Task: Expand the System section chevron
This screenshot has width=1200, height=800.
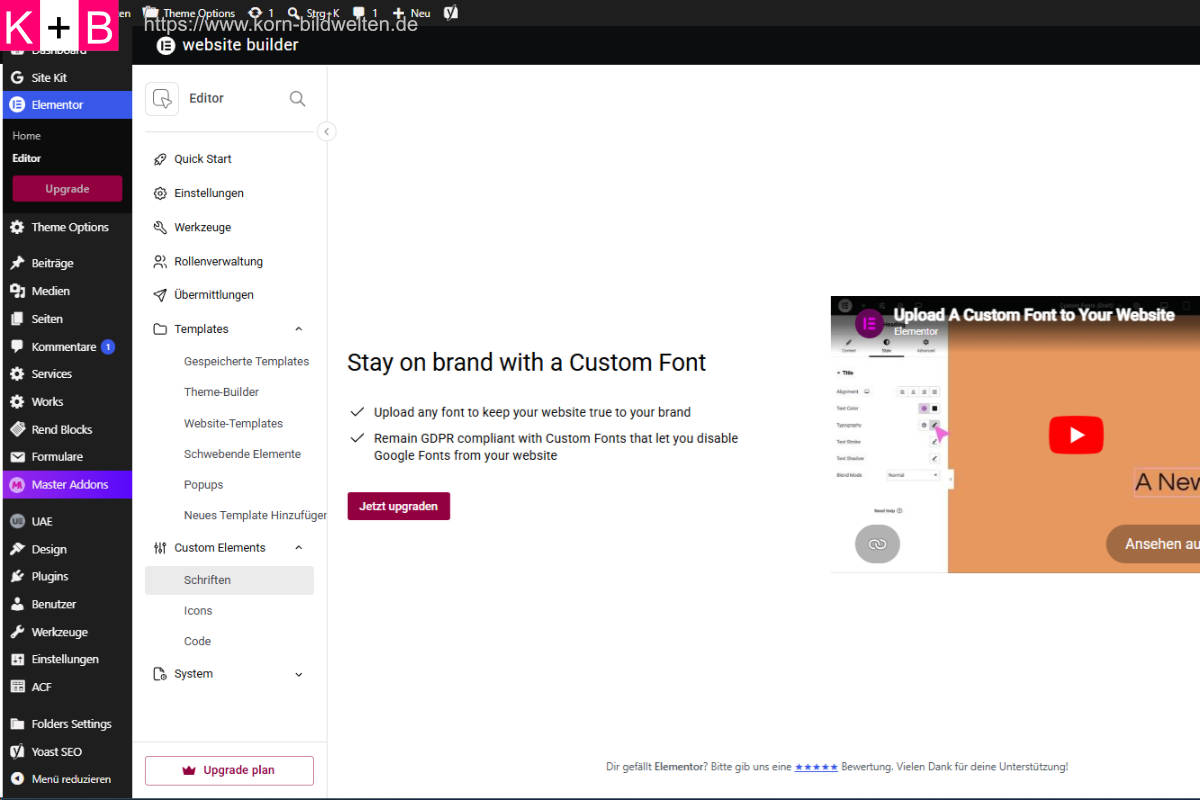Action: click(298, 674)
